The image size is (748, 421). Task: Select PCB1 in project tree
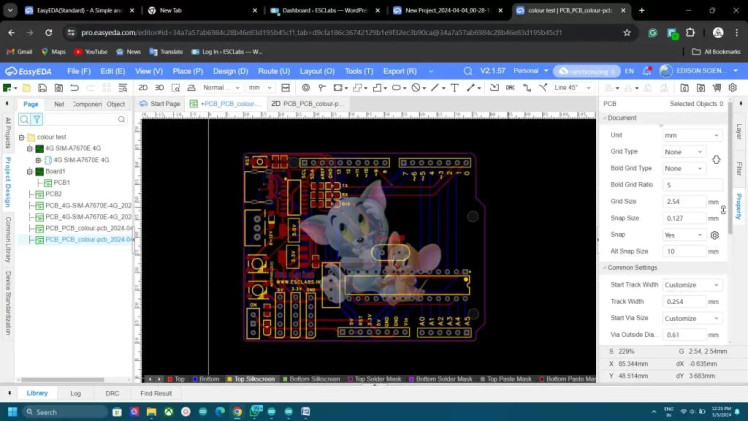(61, 183)
